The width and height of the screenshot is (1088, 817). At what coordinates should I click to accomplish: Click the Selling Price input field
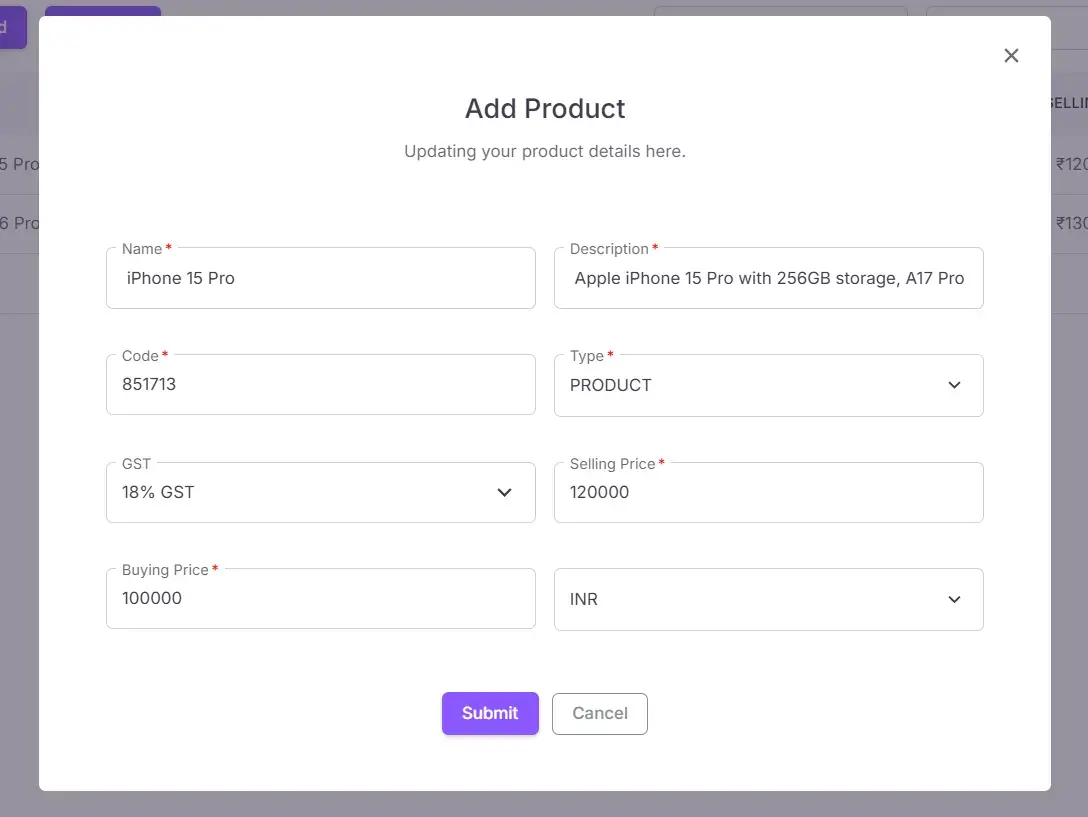tap(769, 492)
